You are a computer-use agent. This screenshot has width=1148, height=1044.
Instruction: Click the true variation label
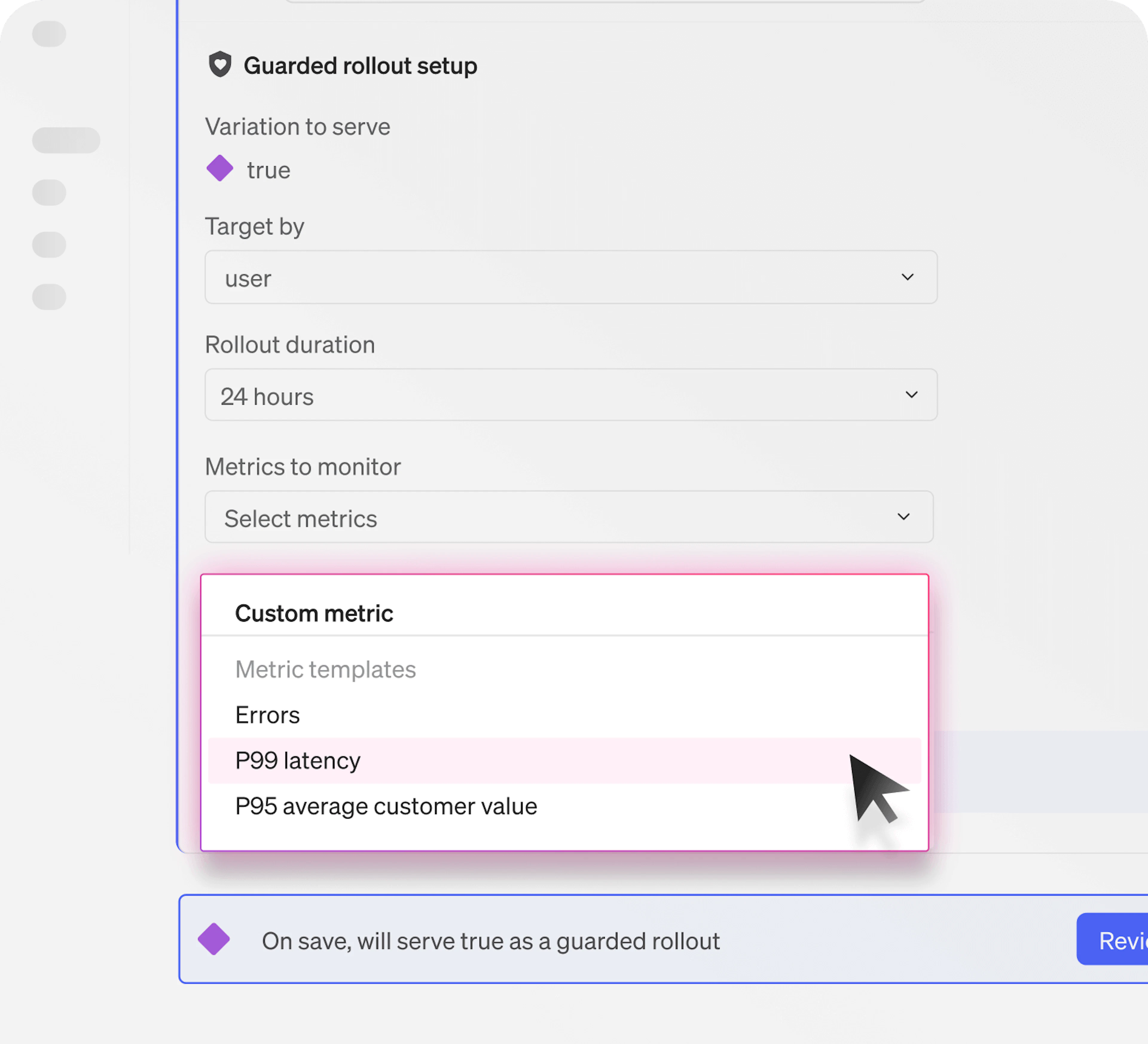coord(269,170)
